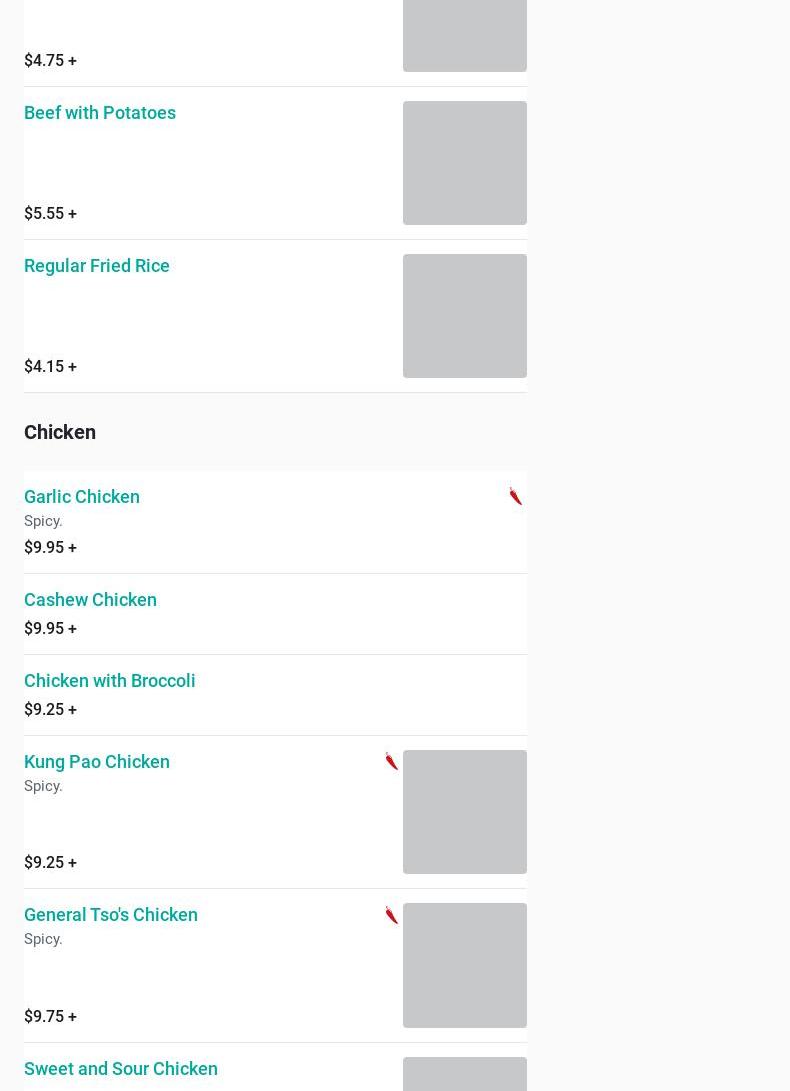Select Garlic Chicken from the Chicken section

pyautogui.click(x=81, y=497)
